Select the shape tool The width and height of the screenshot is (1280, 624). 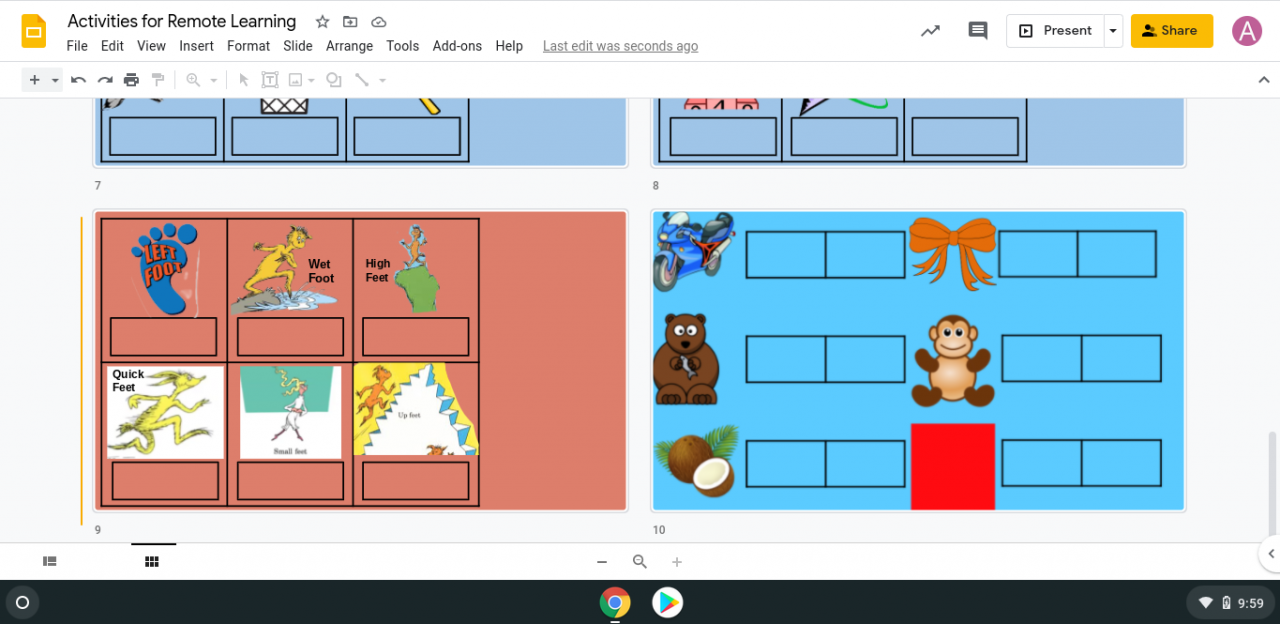tap(334, 80)
